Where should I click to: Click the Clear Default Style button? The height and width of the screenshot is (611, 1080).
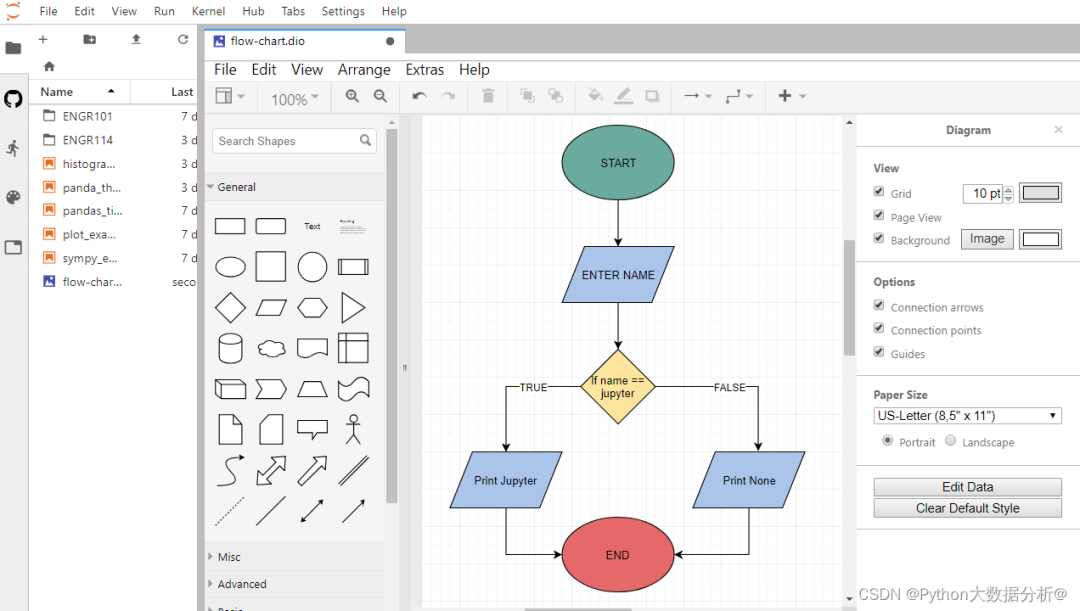(x=967, y=508)
